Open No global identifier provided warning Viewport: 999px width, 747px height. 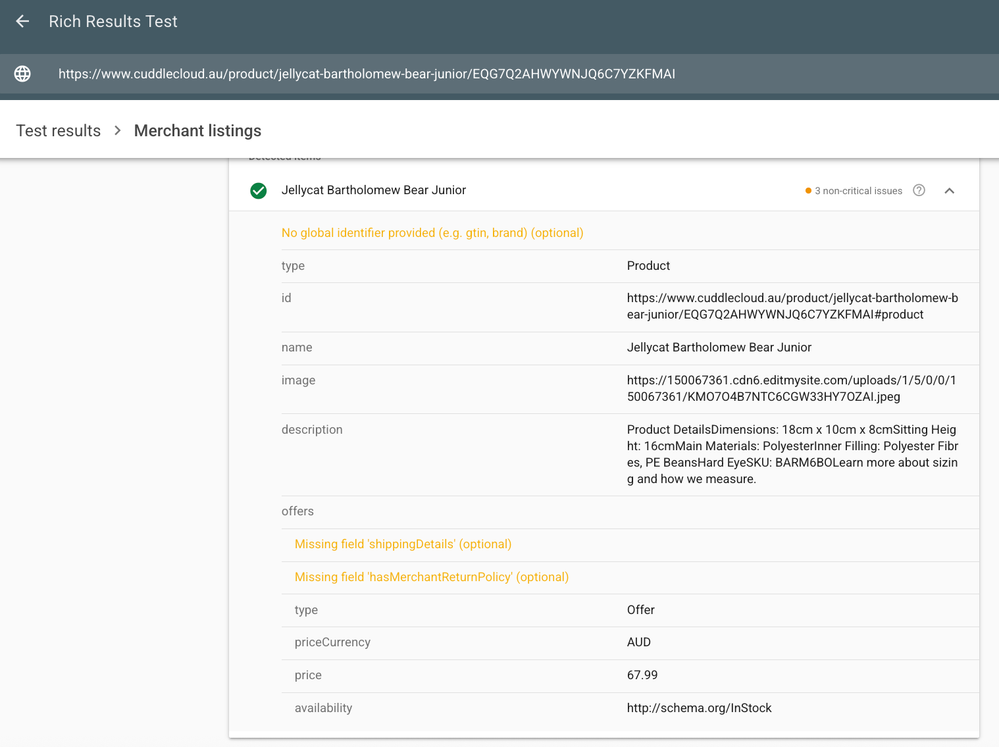433,233
